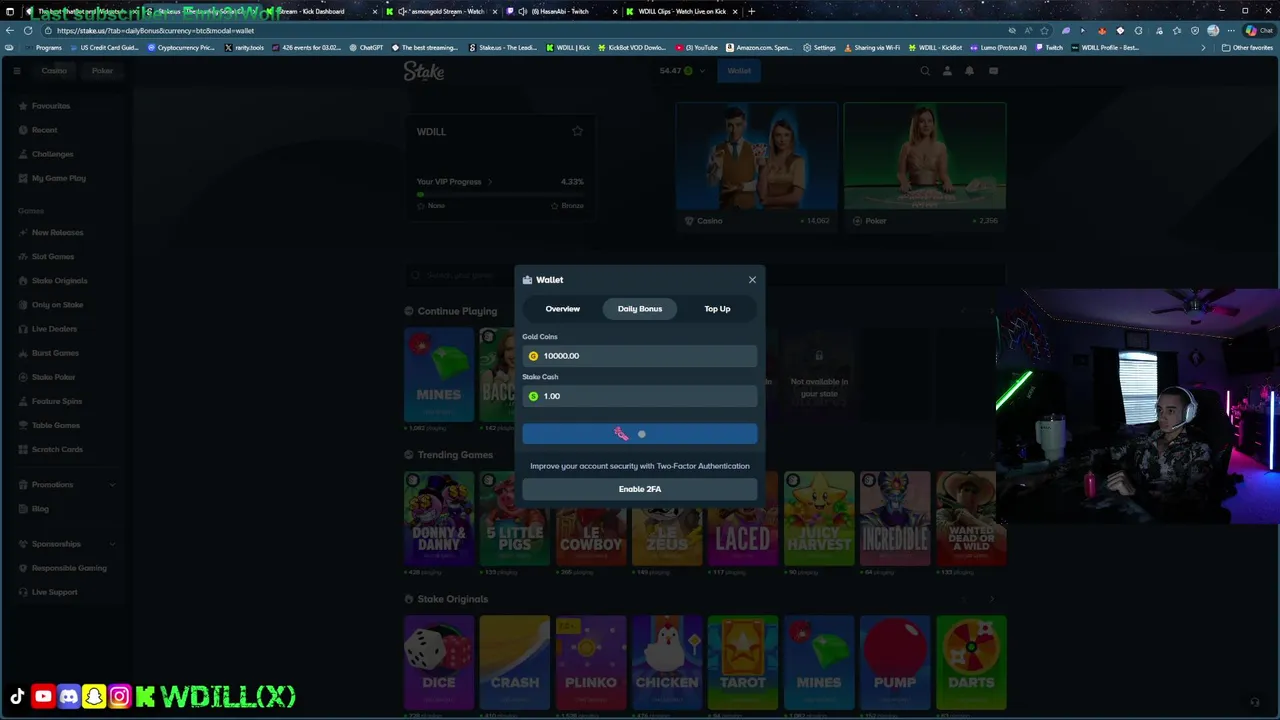This screenshot has height=720, width=1280.
Task: Open the Chicken original game
Action: 667,663
